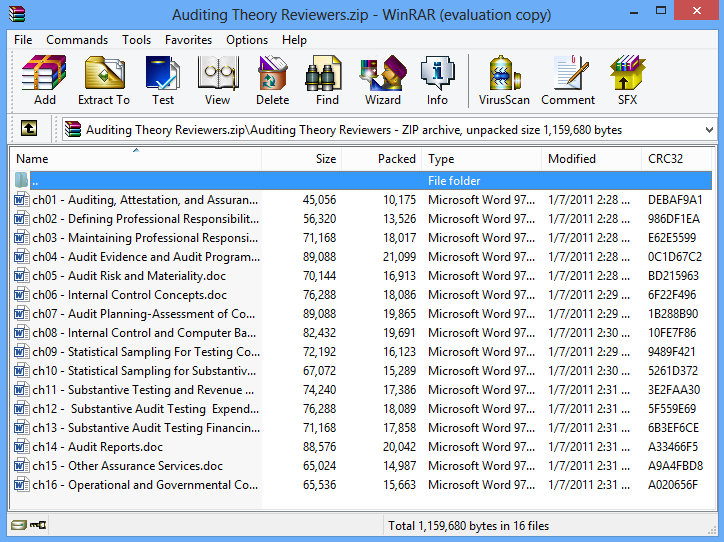The width and height of the screenshot is (724, 542).
Task: Select ch09 - Statistical Sampling For Testing file
Action: pyautogui.click(x=146, y=352)
